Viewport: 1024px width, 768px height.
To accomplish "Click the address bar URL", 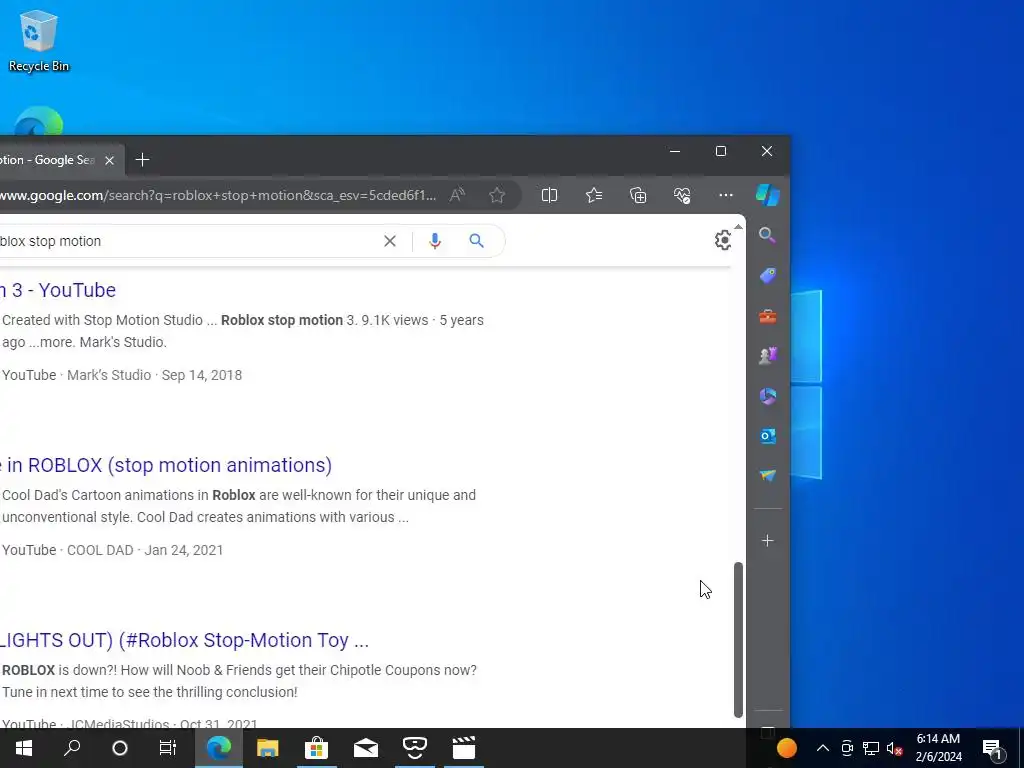I will point(217,195).
